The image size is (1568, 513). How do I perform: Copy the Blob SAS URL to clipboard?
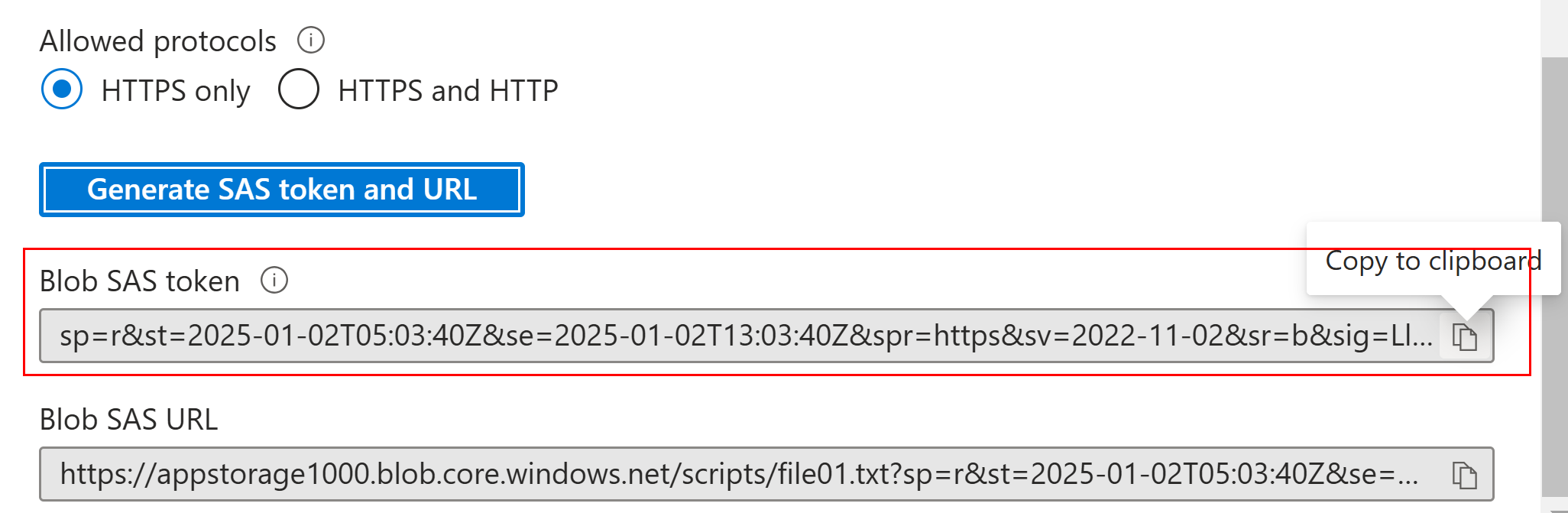coord(1464,475)
